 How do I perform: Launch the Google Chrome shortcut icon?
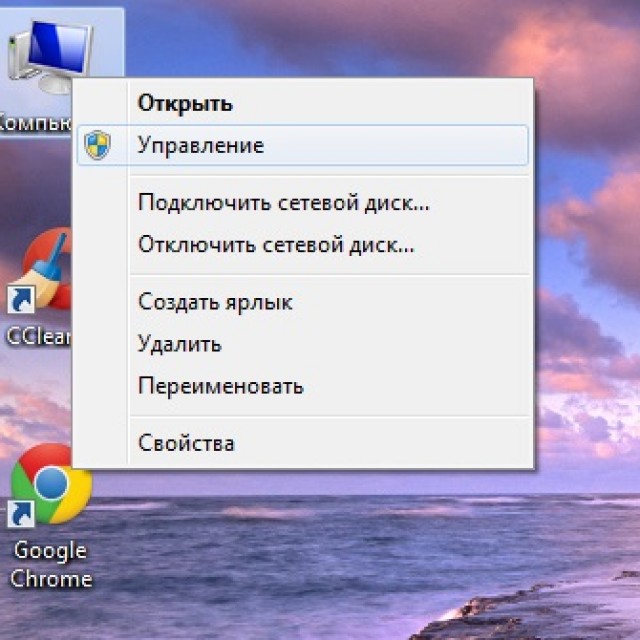pyautogui.click(x=50, y=484)
